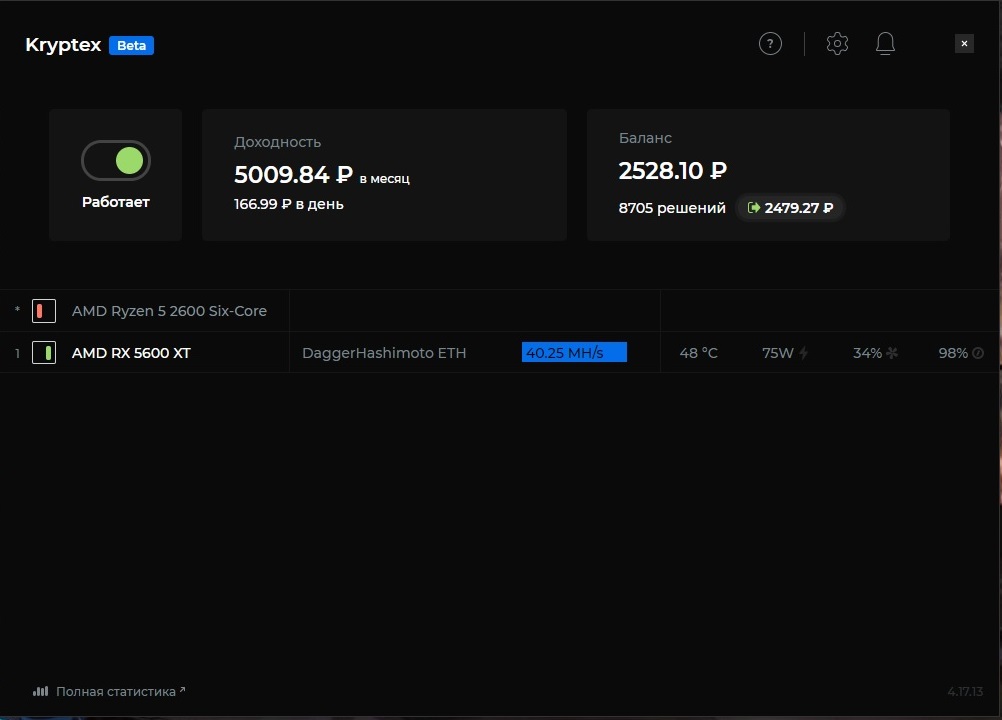Open settings gear icon
This screenshot has height=720, width=1002.
coord(837,43)
